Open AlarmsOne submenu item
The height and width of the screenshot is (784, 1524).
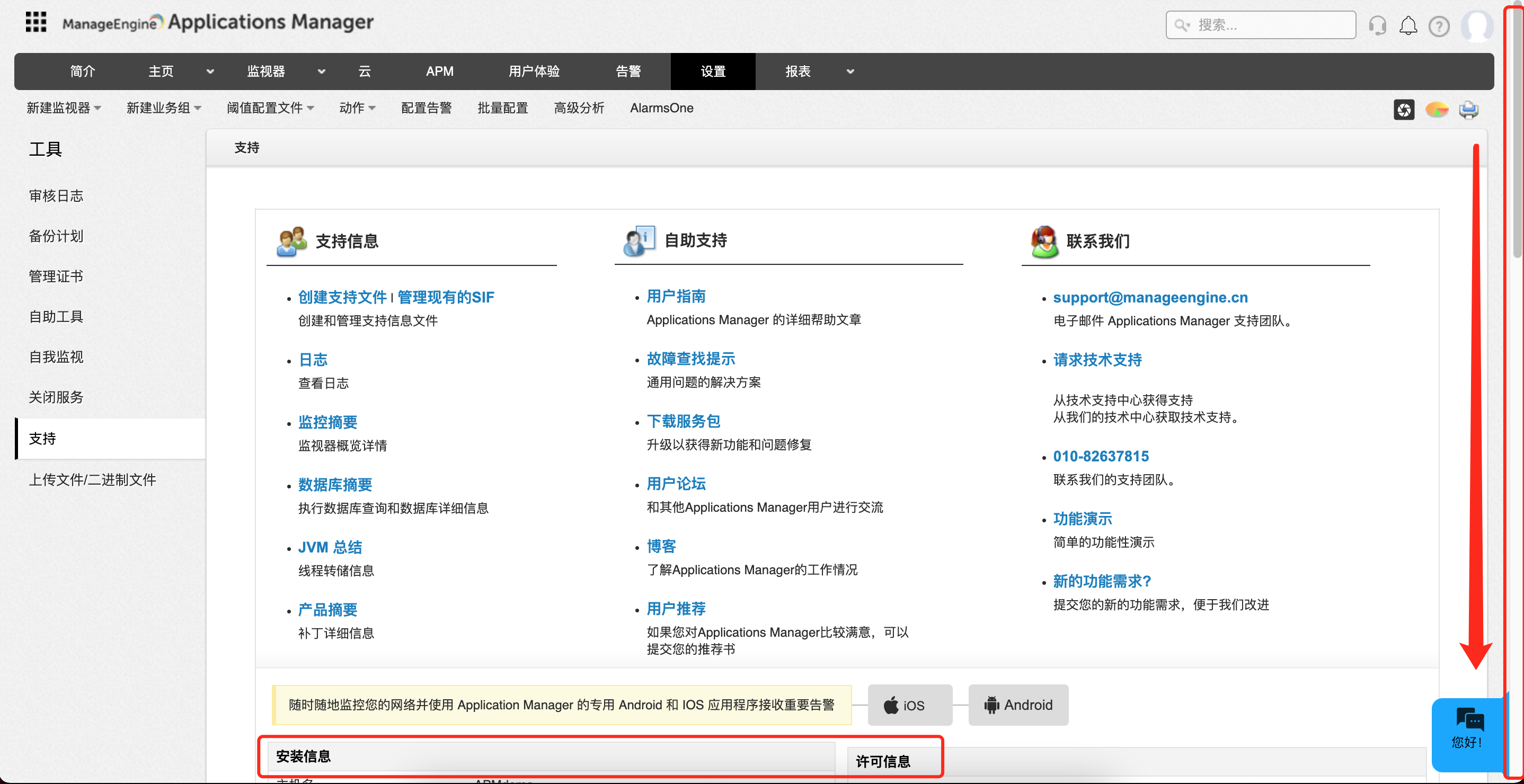pos(661,108)
